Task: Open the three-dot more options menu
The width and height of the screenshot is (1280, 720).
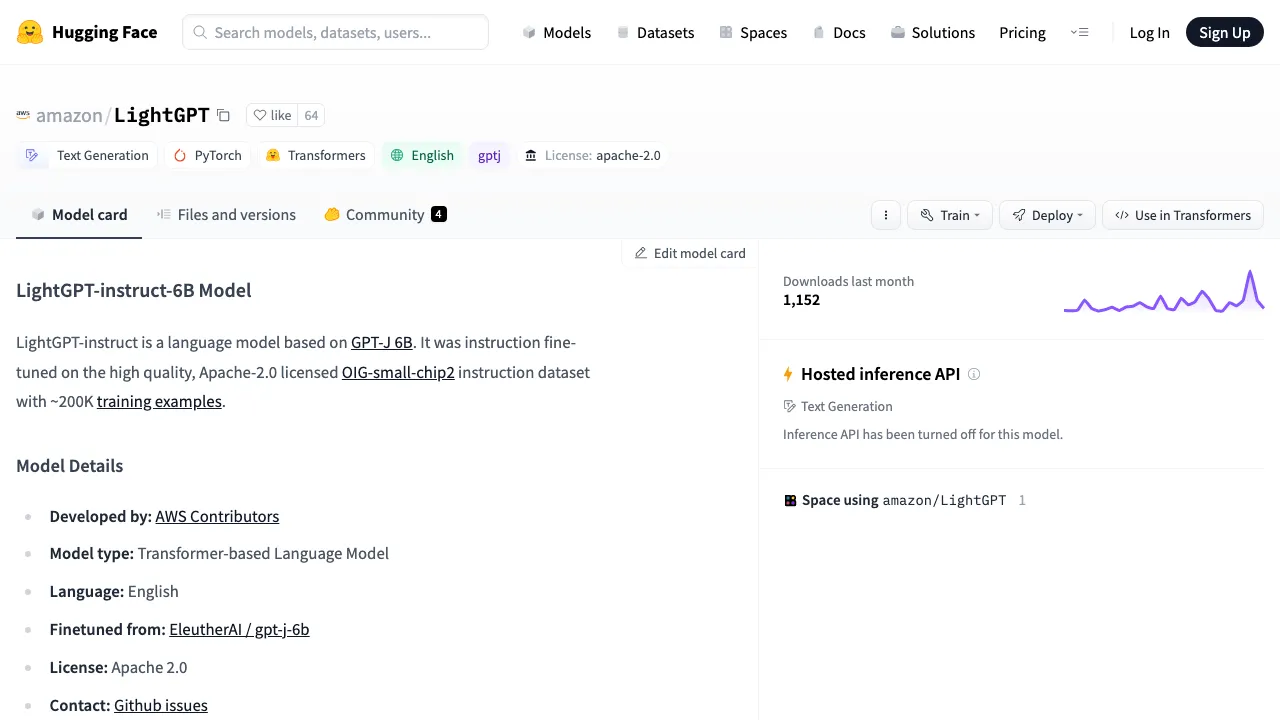Action: (x=886, y=215)
